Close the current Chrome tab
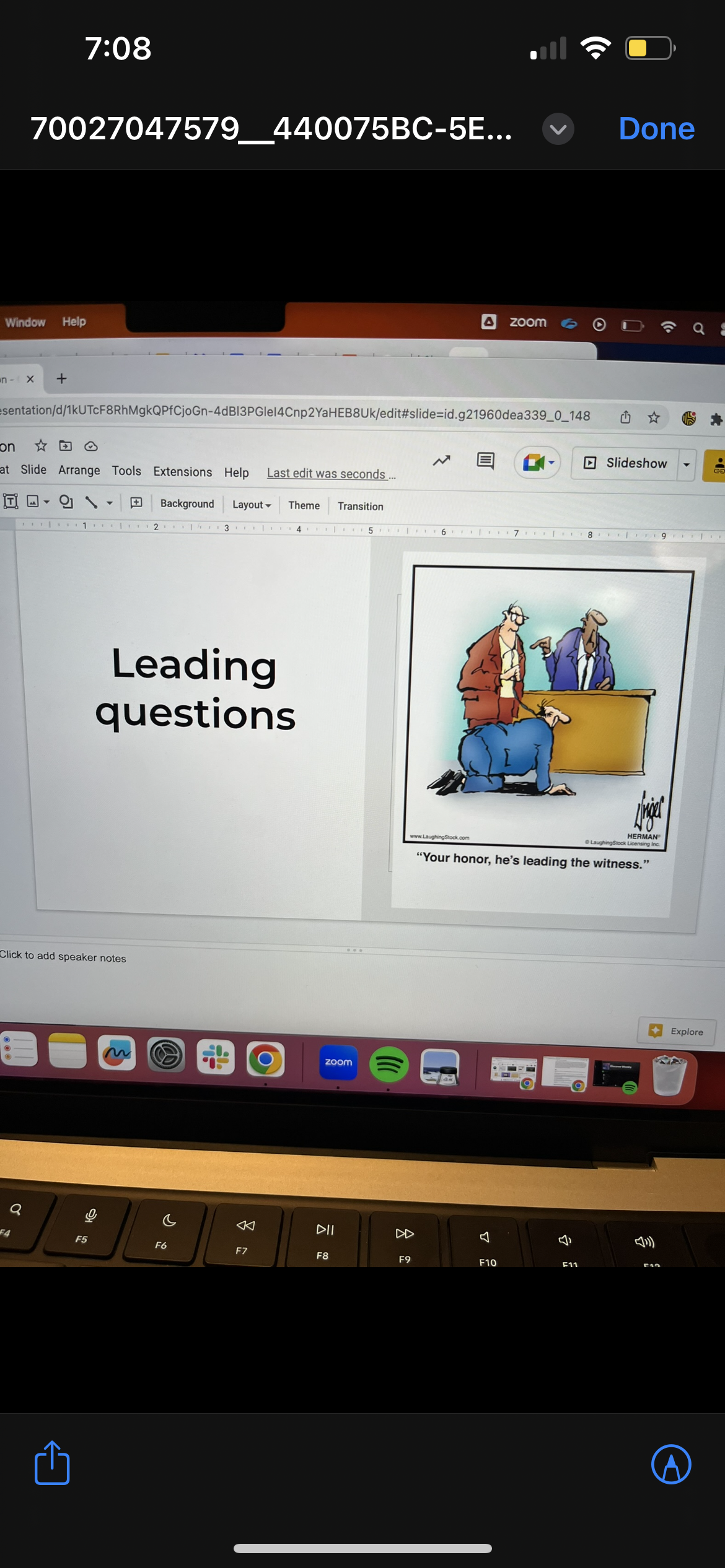Viewport: 725px width, 1568px height. [x=30, y=379]
